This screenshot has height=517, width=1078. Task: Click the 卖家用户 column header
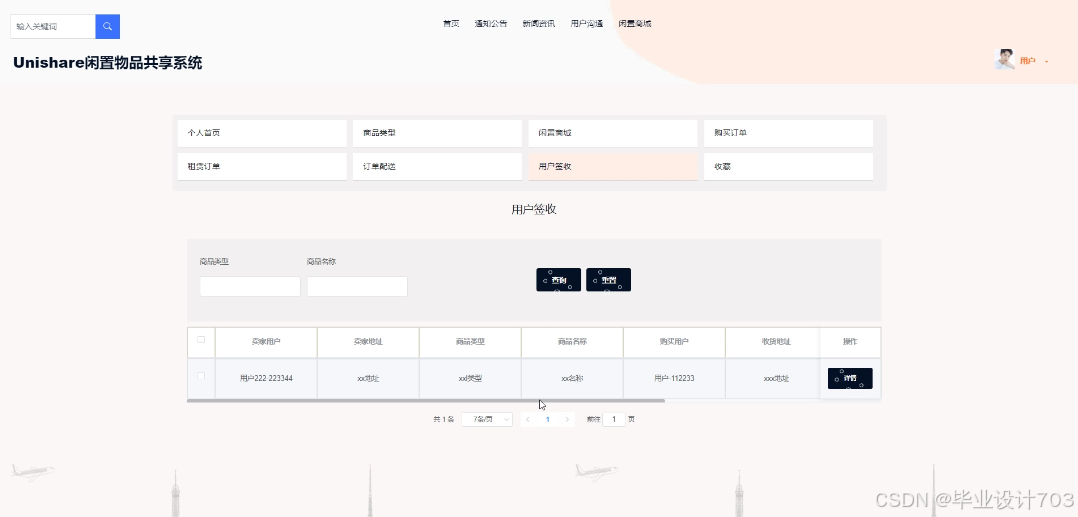click(266, 342)
